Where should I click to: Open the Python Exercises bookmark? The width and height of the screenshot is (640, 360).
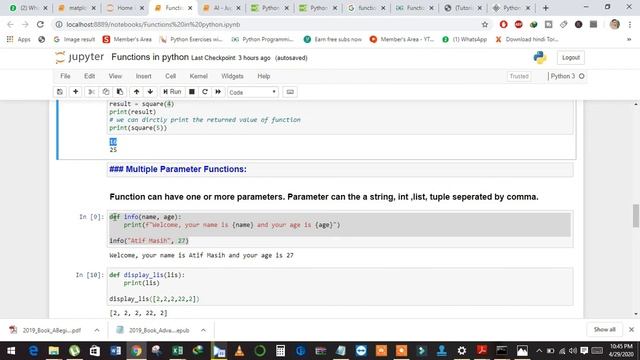pos(191,40)
